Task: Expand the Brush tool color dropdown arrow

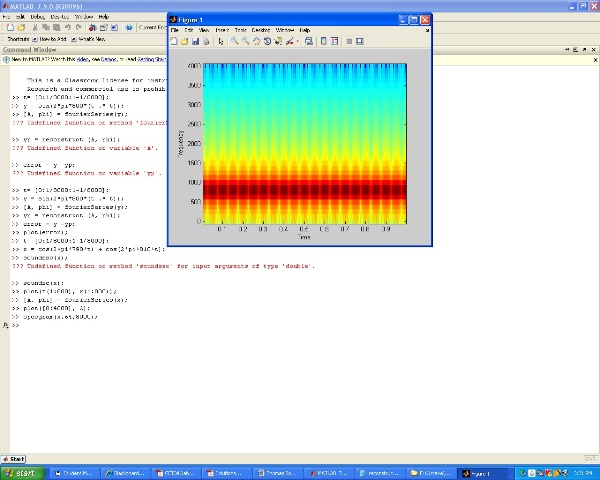Action: 298,41
